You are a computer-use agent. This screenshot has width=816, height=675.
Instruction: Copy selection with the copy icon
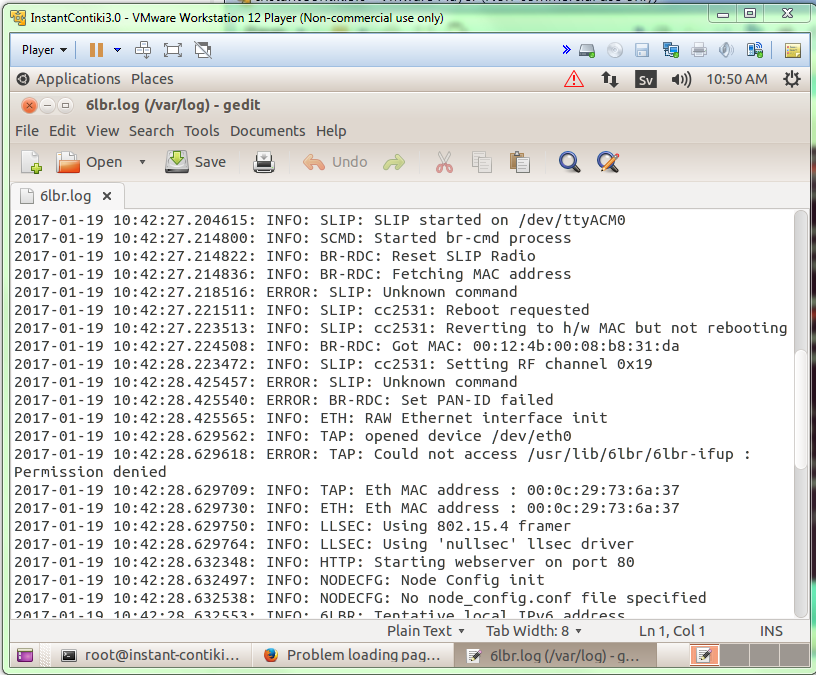(x=481, y=162)
